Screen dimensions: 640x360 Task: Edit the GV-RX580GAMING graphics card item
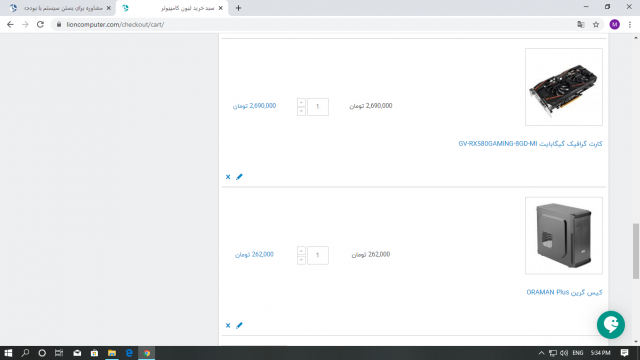coord(239,177)
